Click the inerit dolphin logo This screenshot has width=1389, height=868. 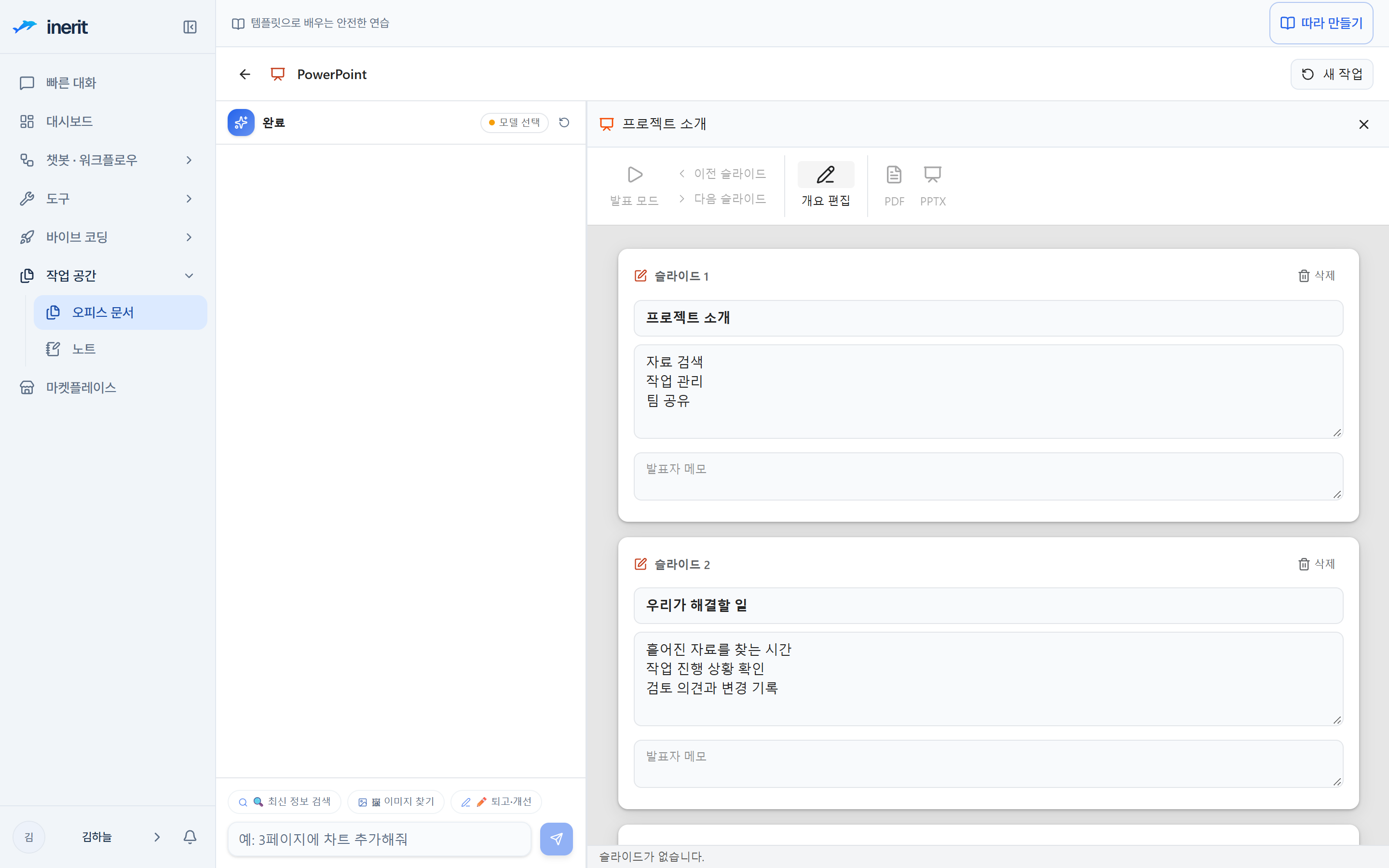(25, 27)
